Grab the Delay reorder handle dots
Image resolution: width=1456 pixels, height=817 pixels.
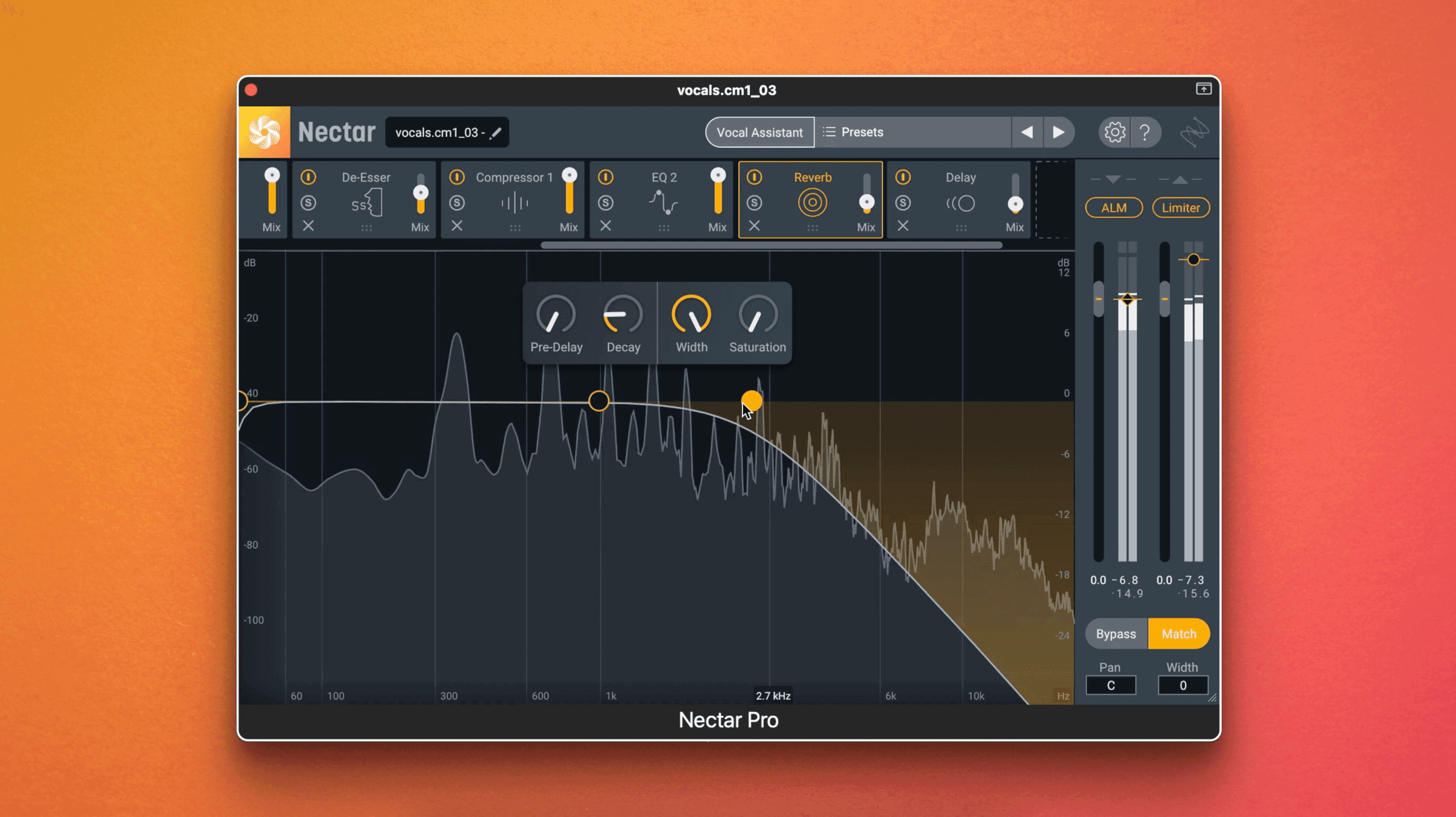point(961,228)
